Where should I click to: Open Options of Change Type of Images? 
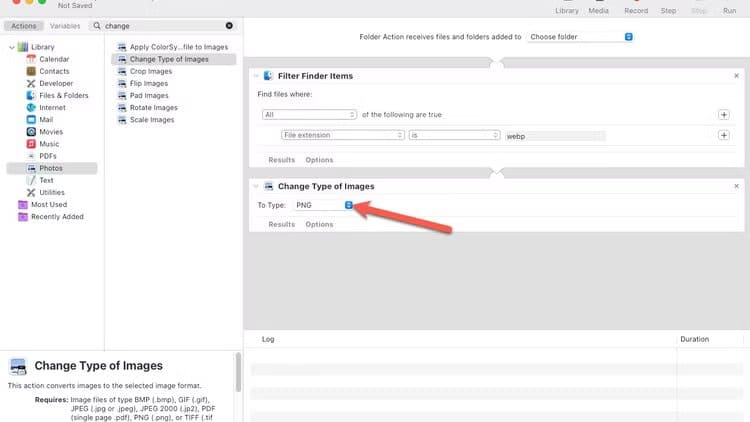[319, 224]
